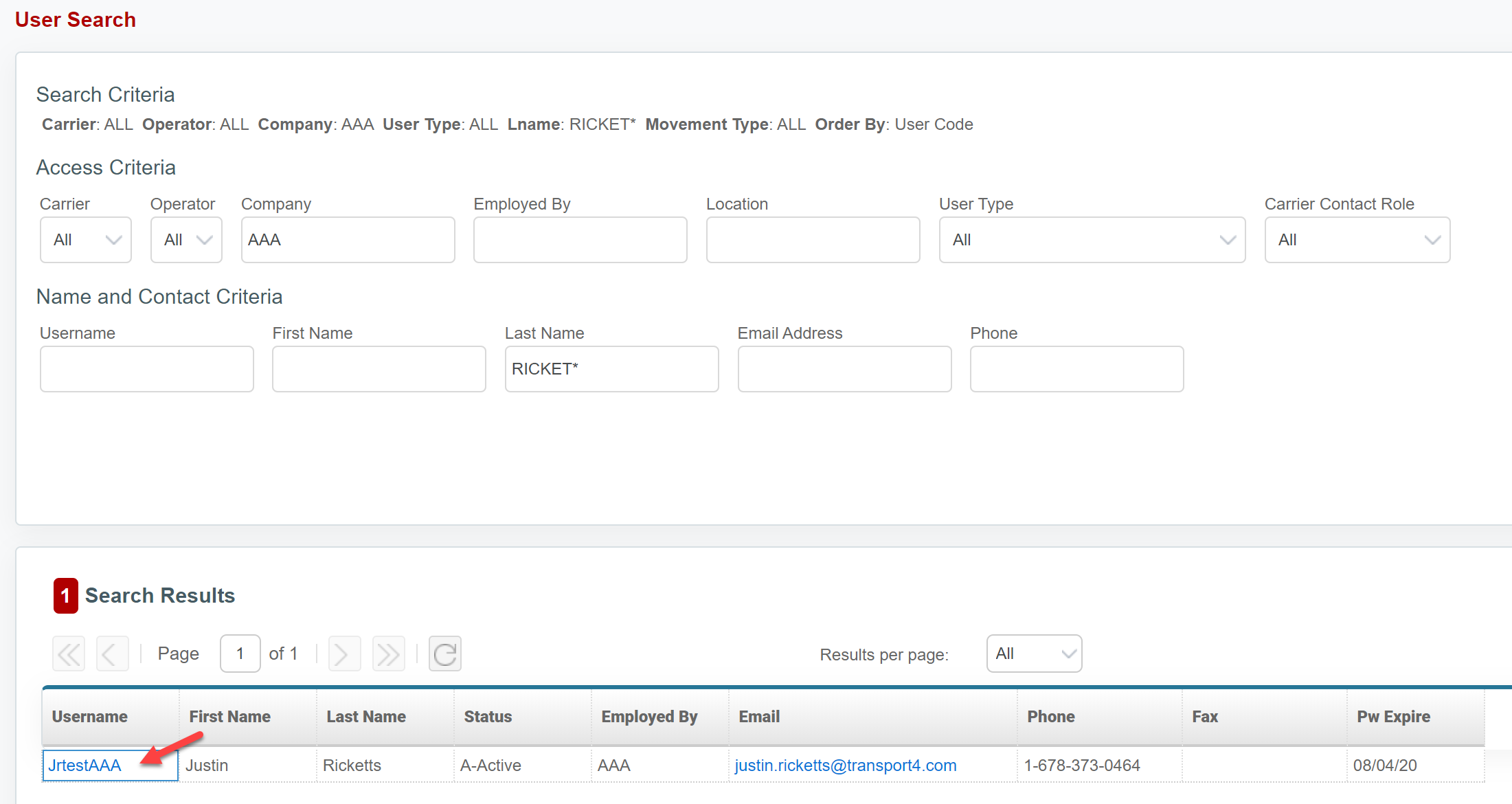This screenshot has height=804, width=1512.
Task: Go to first page of results
Action: 69,654
